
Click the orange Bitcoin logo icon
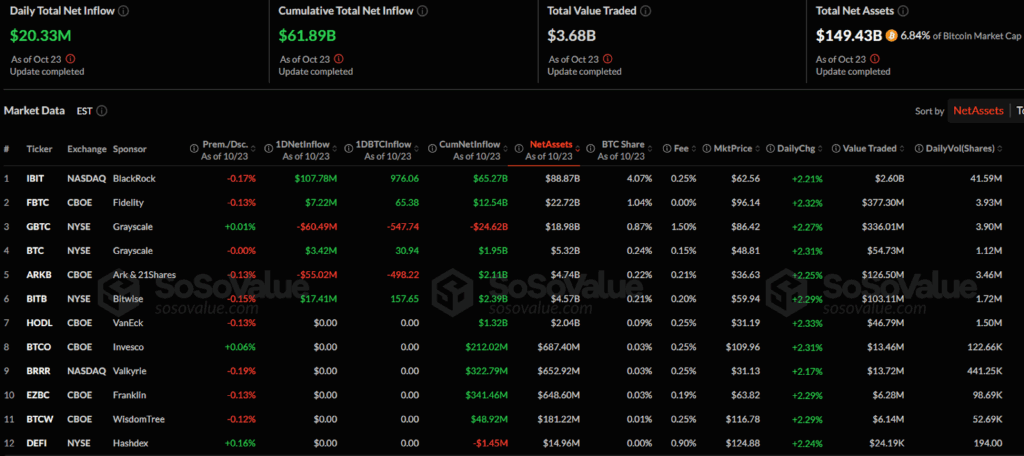coord(891,35)
